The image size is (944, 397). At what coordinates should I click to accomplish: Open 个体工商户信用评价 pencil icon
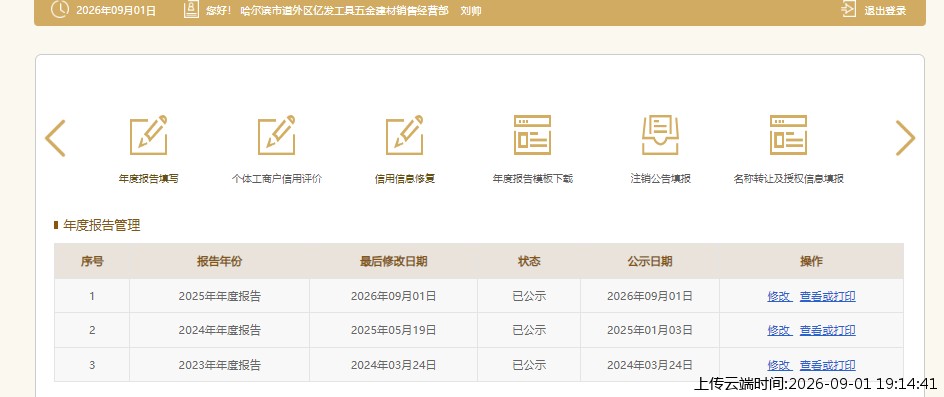pos(276,135)
